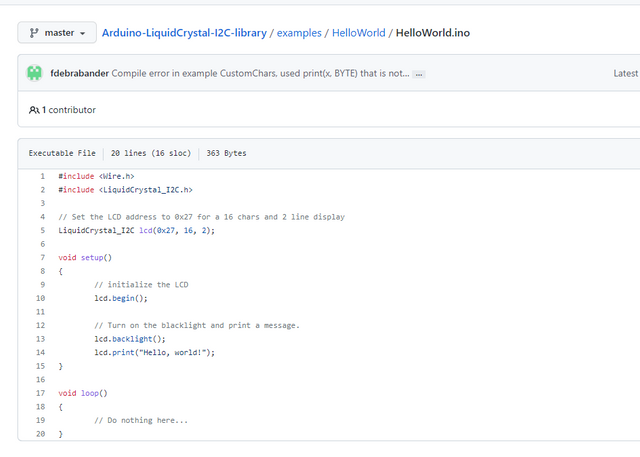Click the 'LiquidCrystal_I2C lcd(0x27, 16, 2);' line
The height and width of the screenshot is (457, 640).
click(x=136, y=231)
